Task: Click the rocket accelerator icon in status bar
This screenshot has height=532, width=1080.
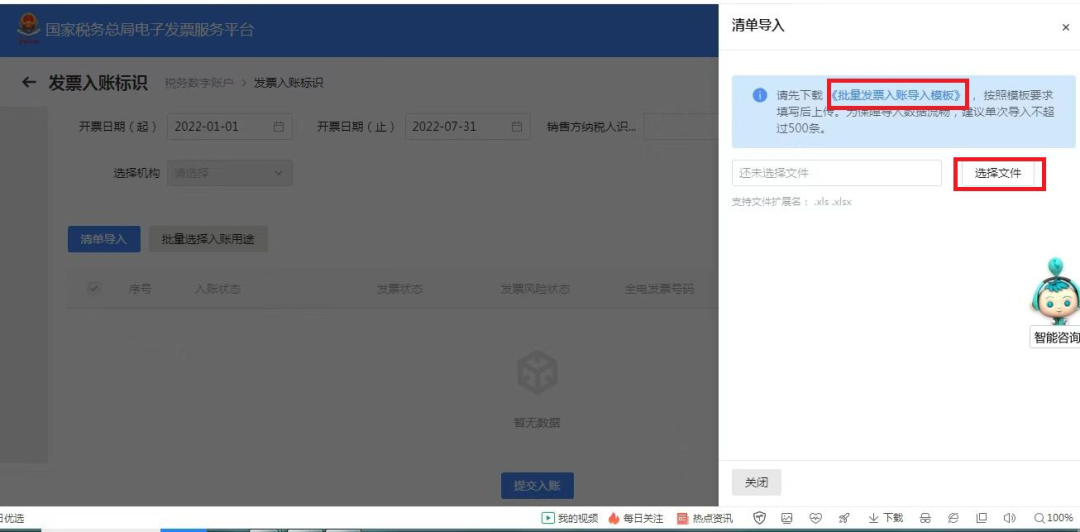Action: pyautogui.click(x=844, y=518)
